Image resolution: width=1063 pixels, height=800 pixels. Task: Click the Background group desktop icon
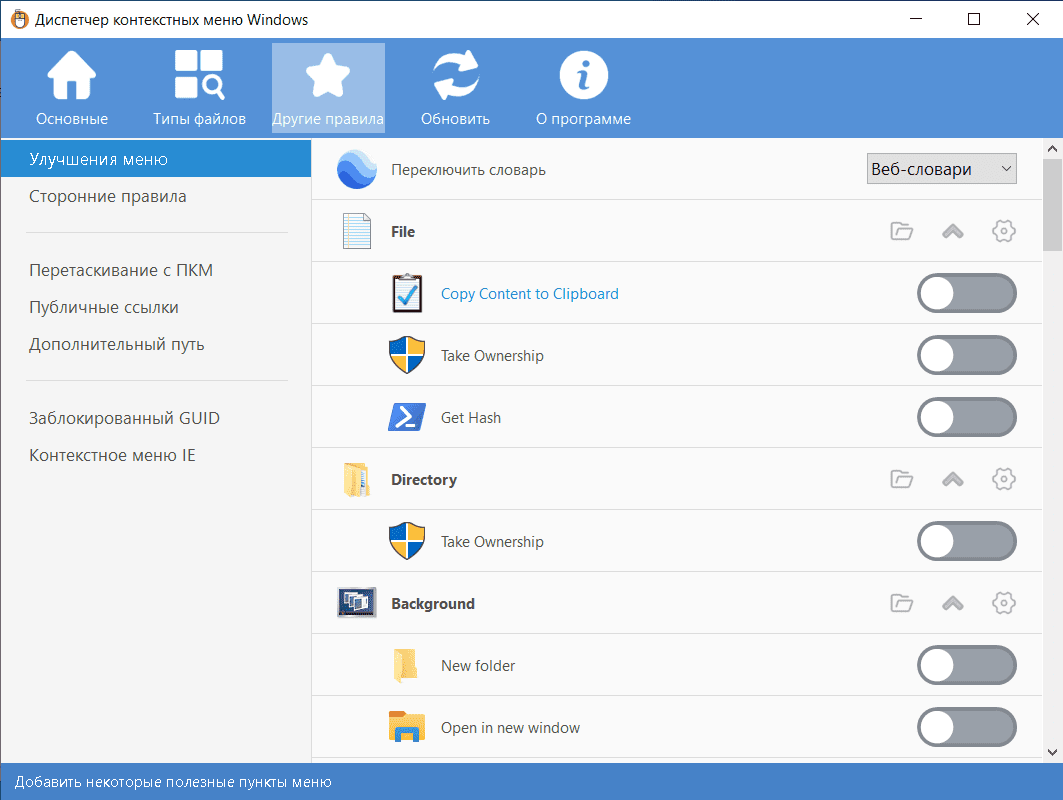click(x=357, y=603)
